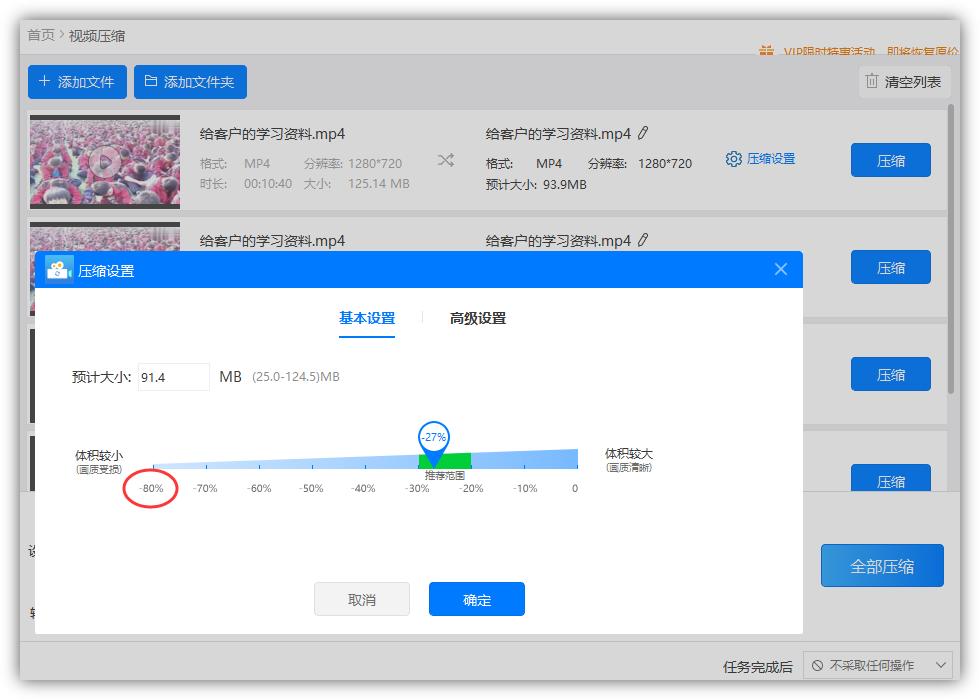The height and width of the screenshot is (700, 980).
Task: Click the VIP gift icon at top right
Action: coord(767,49)
